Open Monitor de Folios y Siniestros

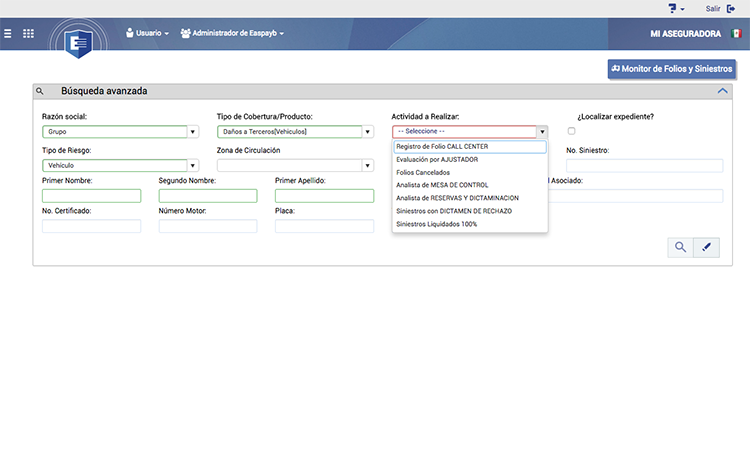click(672, 69)
